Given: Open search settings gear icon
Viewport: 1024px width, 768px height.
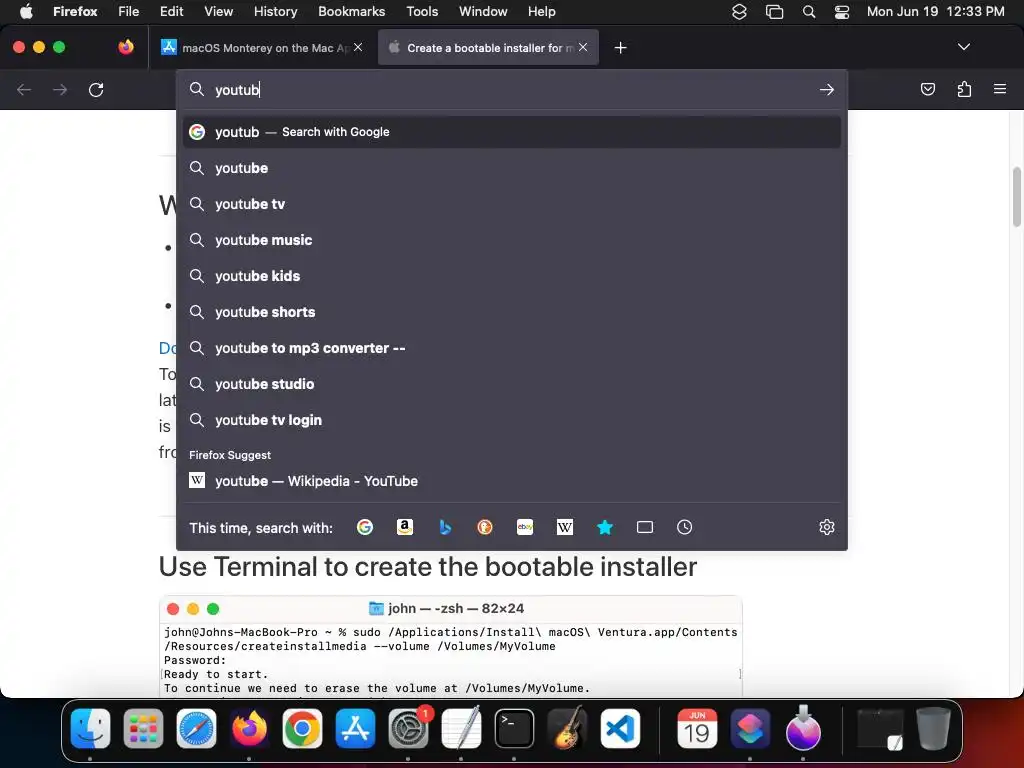Looking at the screenshot, I should (x=827, y=527).
